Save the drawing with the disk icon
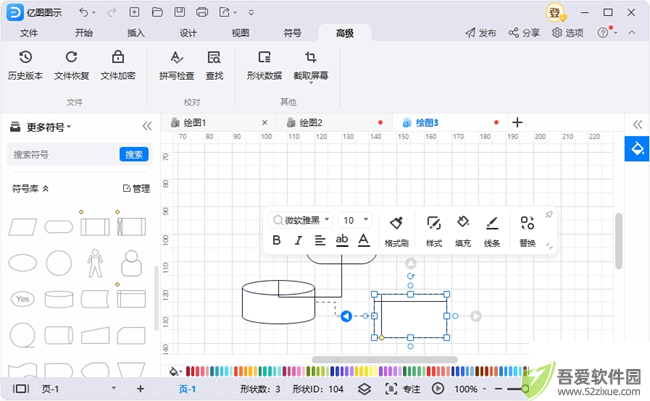This screenshot has width=650, height=401. point(179,12)
